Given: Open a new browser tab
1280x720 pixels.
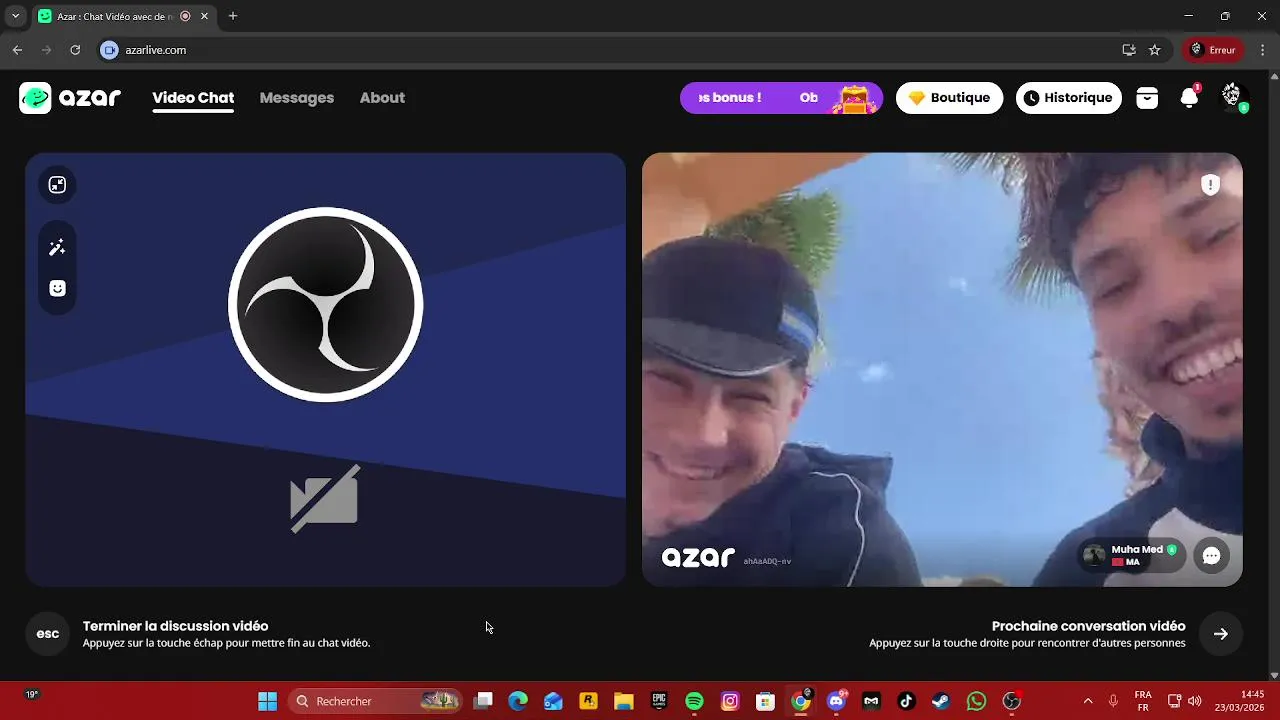Looking at the screenshot, I should click(233, 16).
